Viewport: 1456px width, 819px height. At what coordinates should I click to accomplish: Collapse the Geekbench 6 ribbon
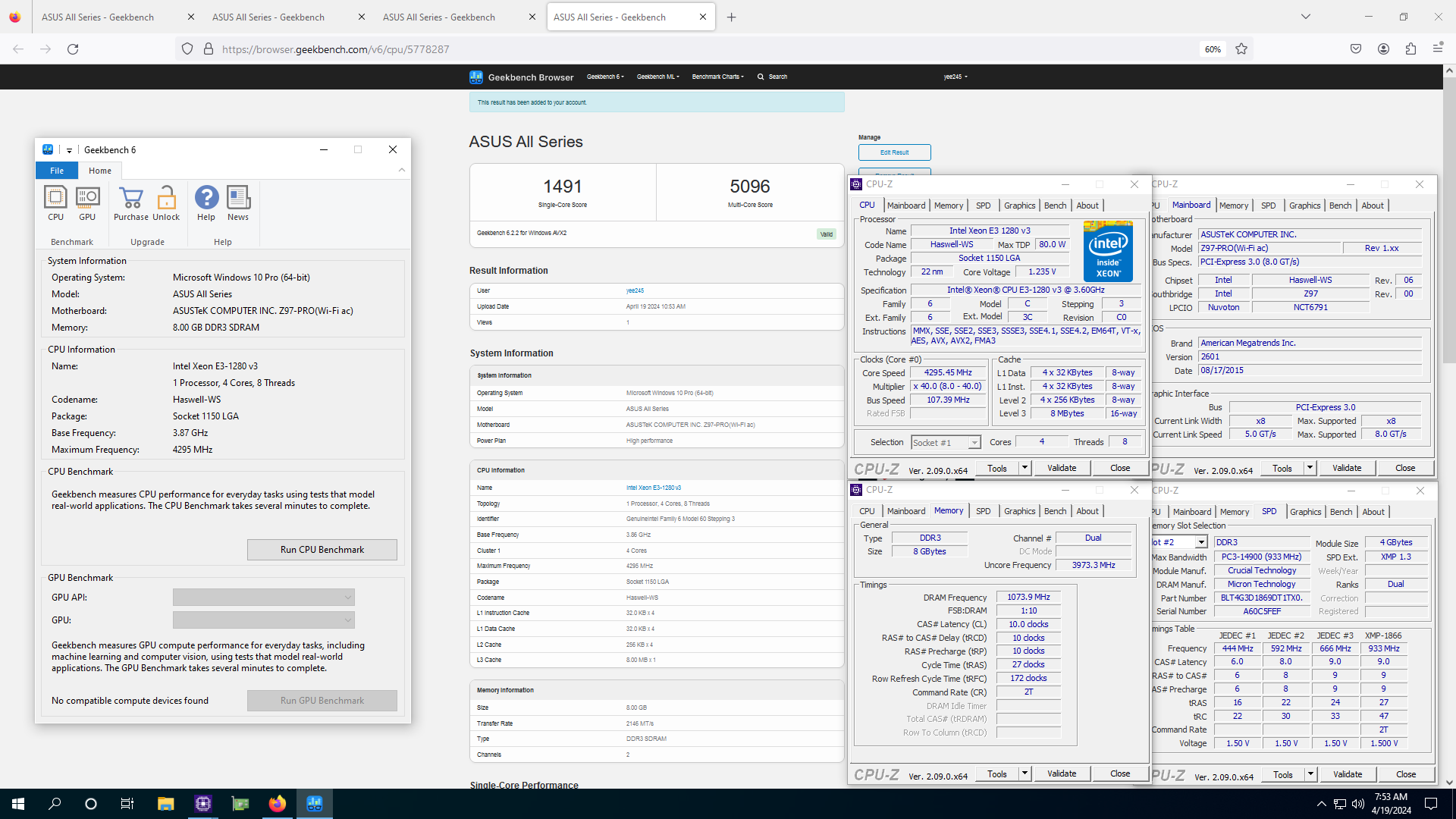402,170
